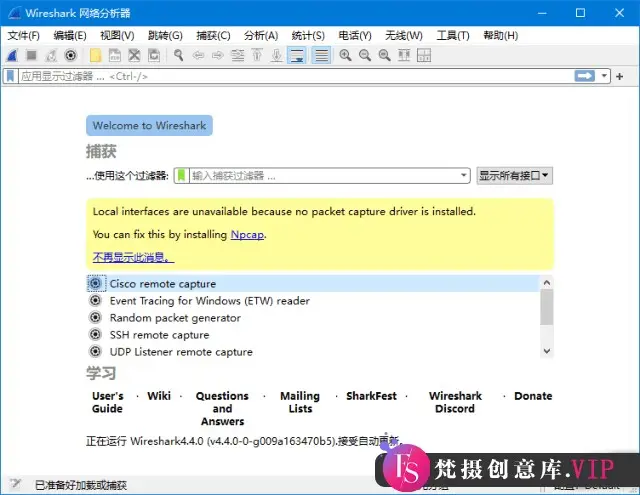Image resolution: width=640 pixels, height=495 pixels.
Task: Open the Mailing Lists link
Action: point(300,402)
